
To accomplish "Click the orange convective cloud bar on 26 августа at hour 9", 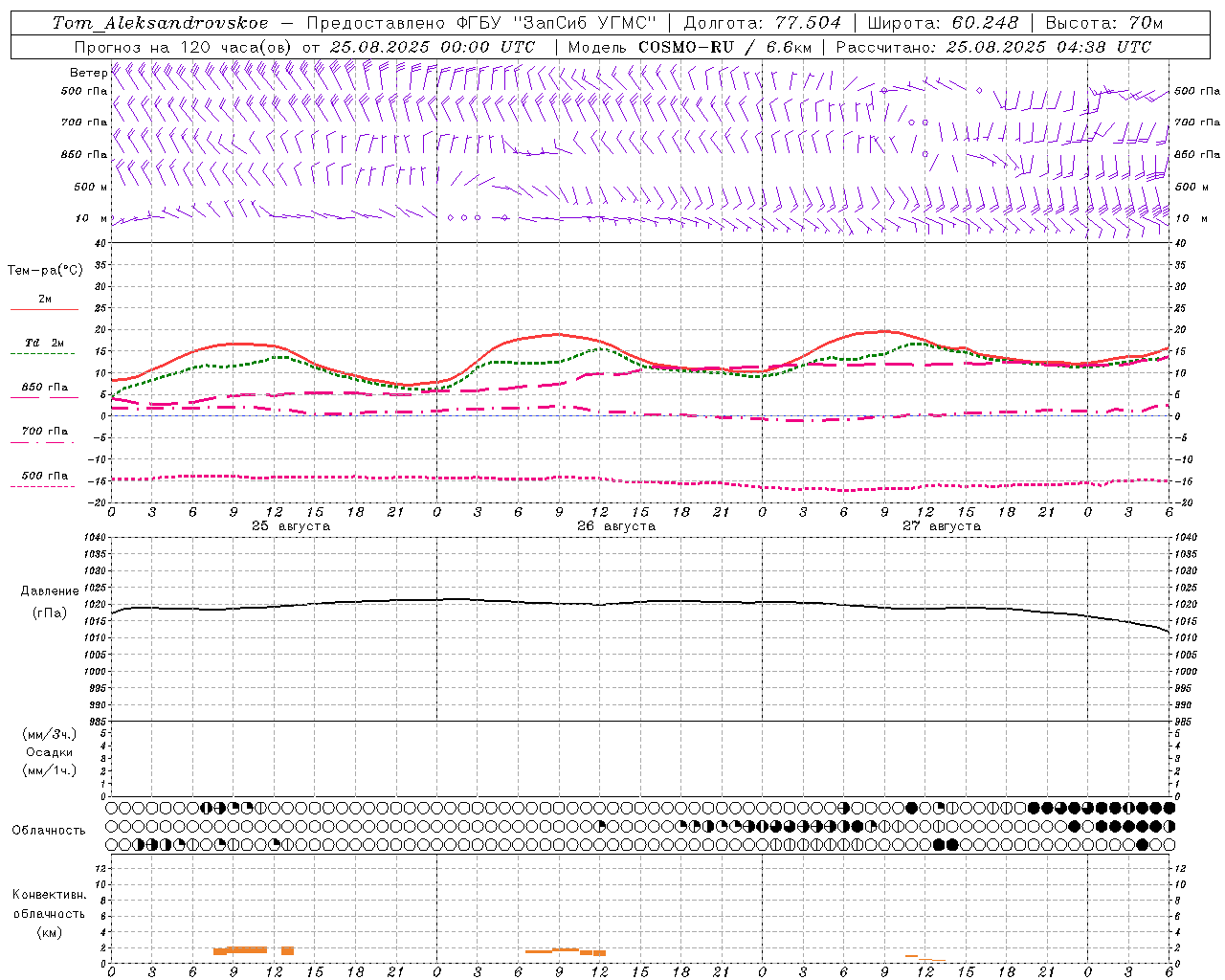I will coord(566,951).
